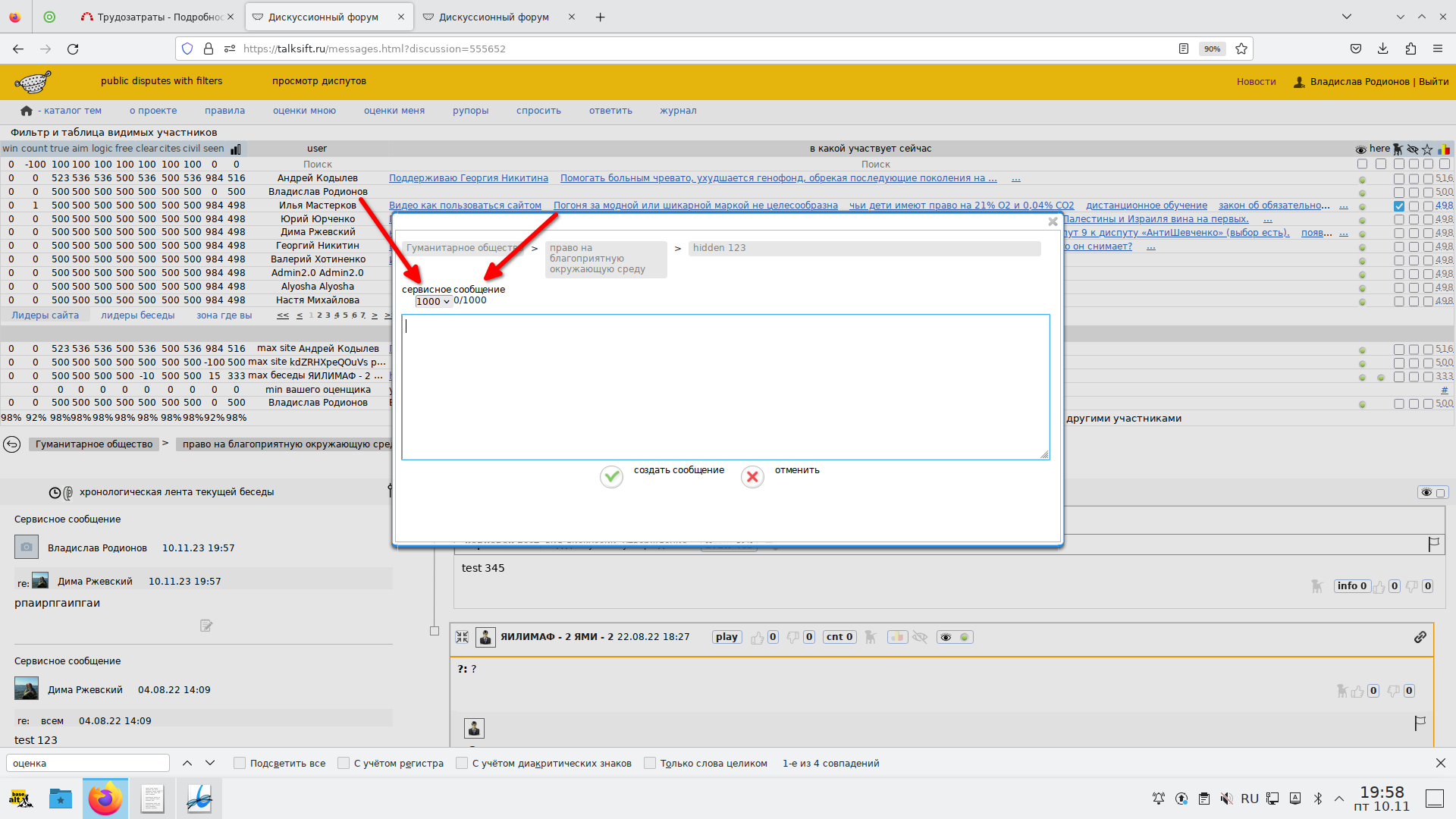The width and height of the screenshot is (1456, 819).
Task: Click the chain link icon on ЯИЛИМАФ message
Action: point(1420,637)
